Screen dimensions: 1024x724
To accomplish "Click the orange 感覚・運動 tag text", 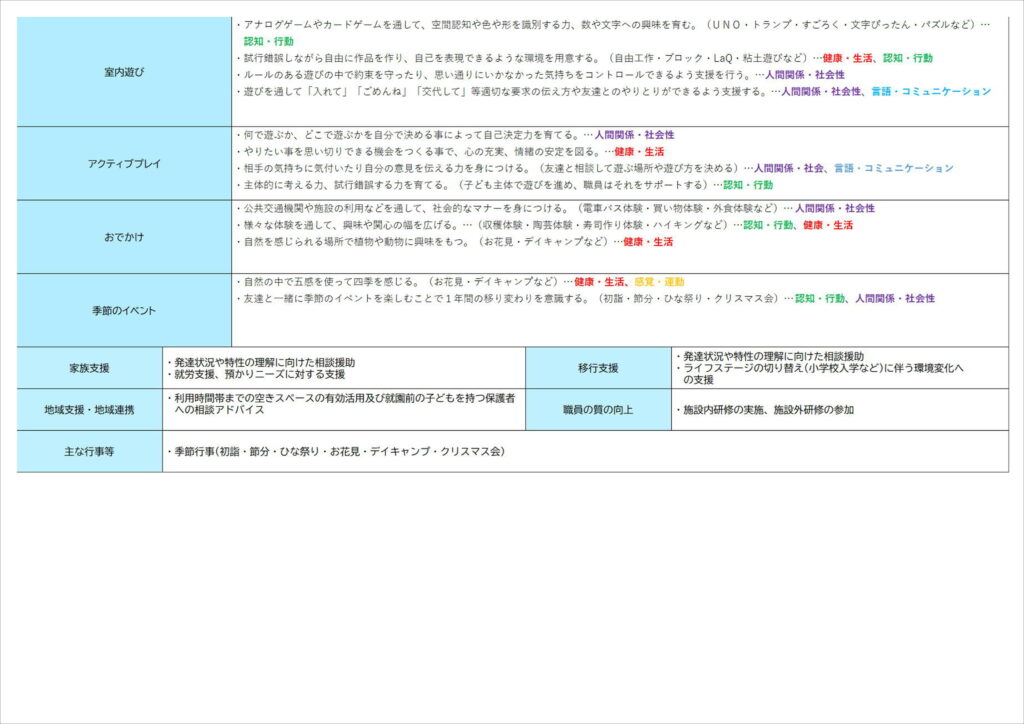I will coord(659,283).
